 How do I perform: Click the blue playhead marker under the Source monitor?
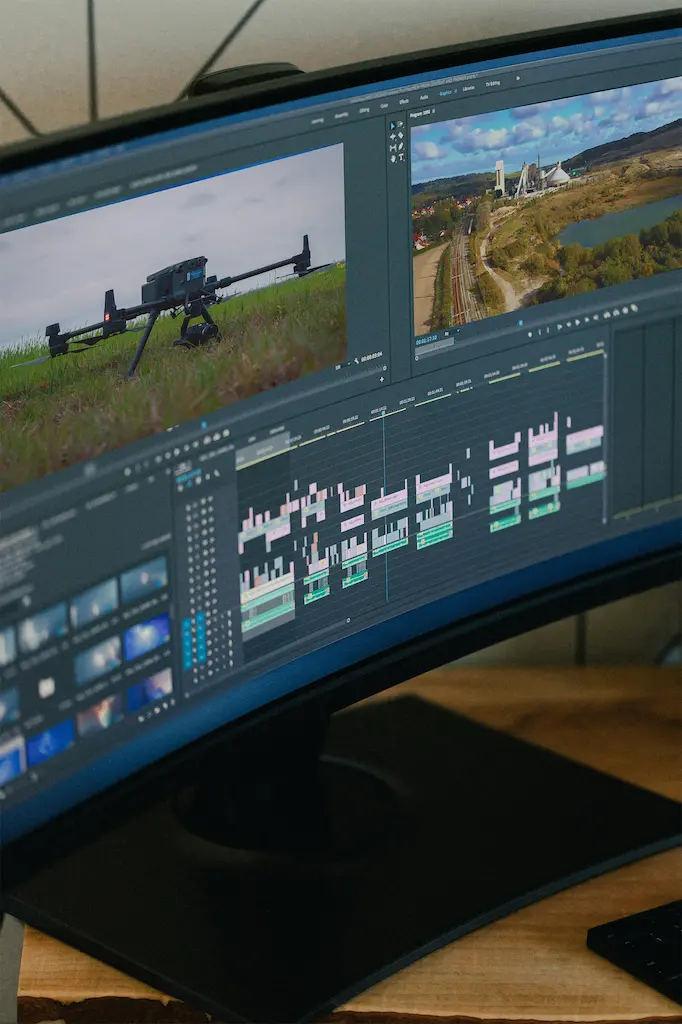click(x=204, y=425)
